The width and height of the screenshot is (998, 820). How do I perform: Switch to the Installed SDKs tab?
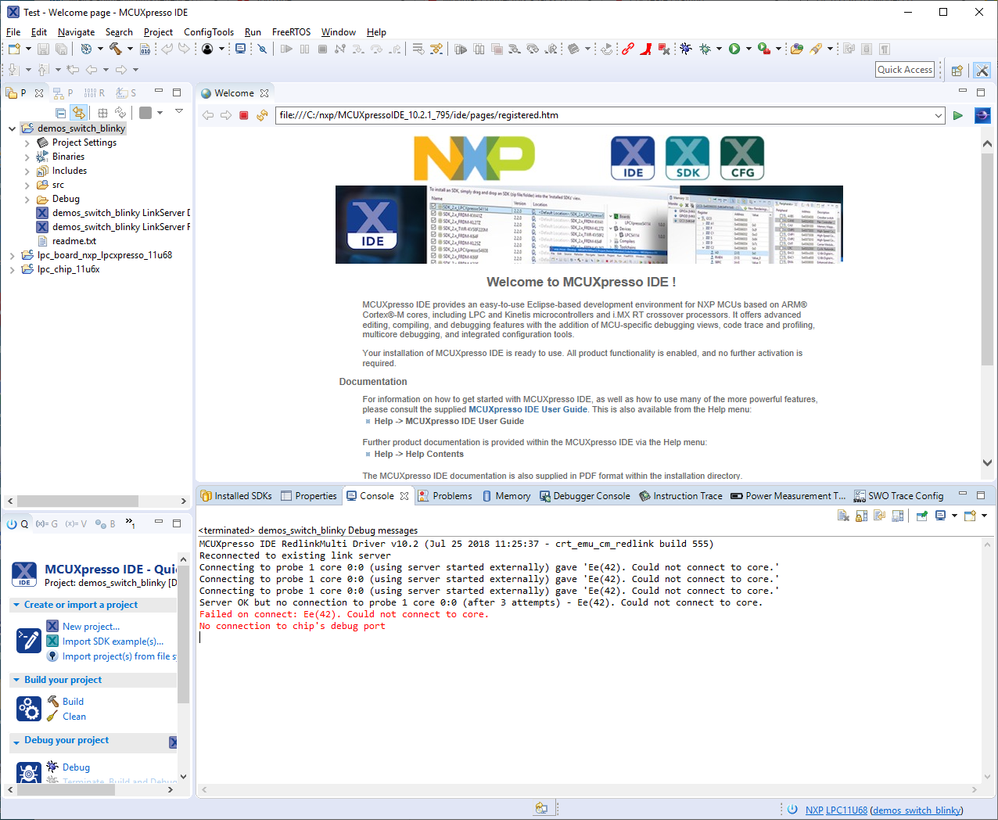(237, 496)
